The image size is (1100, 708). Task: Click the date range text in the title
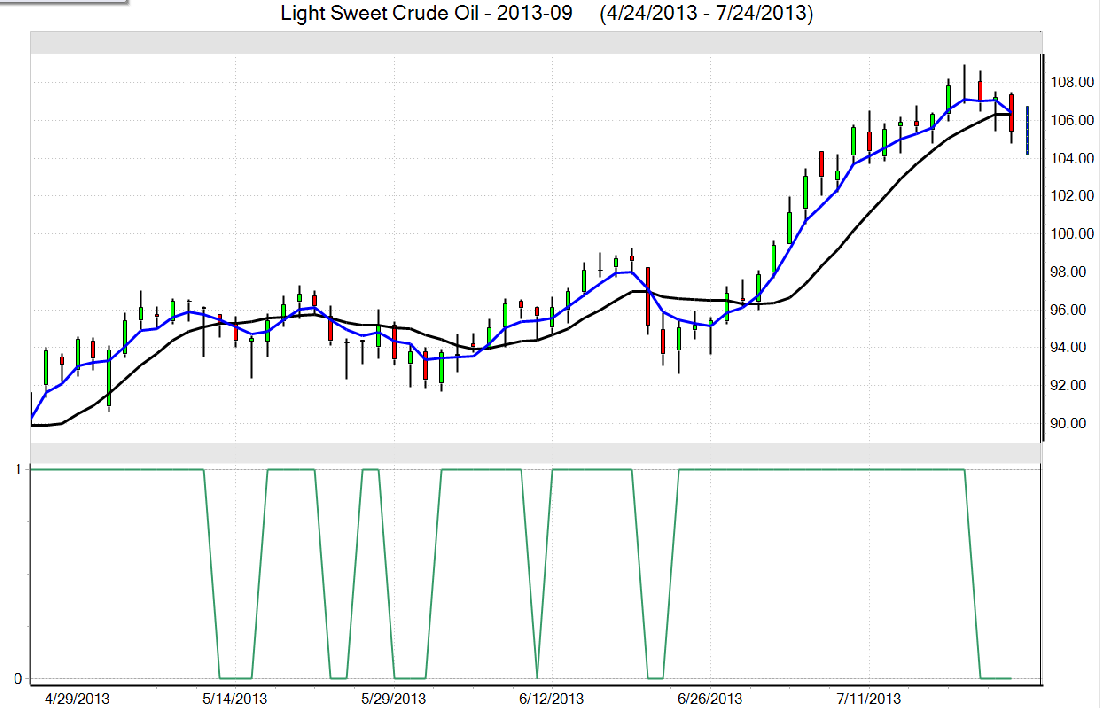[x=706, y=15]
